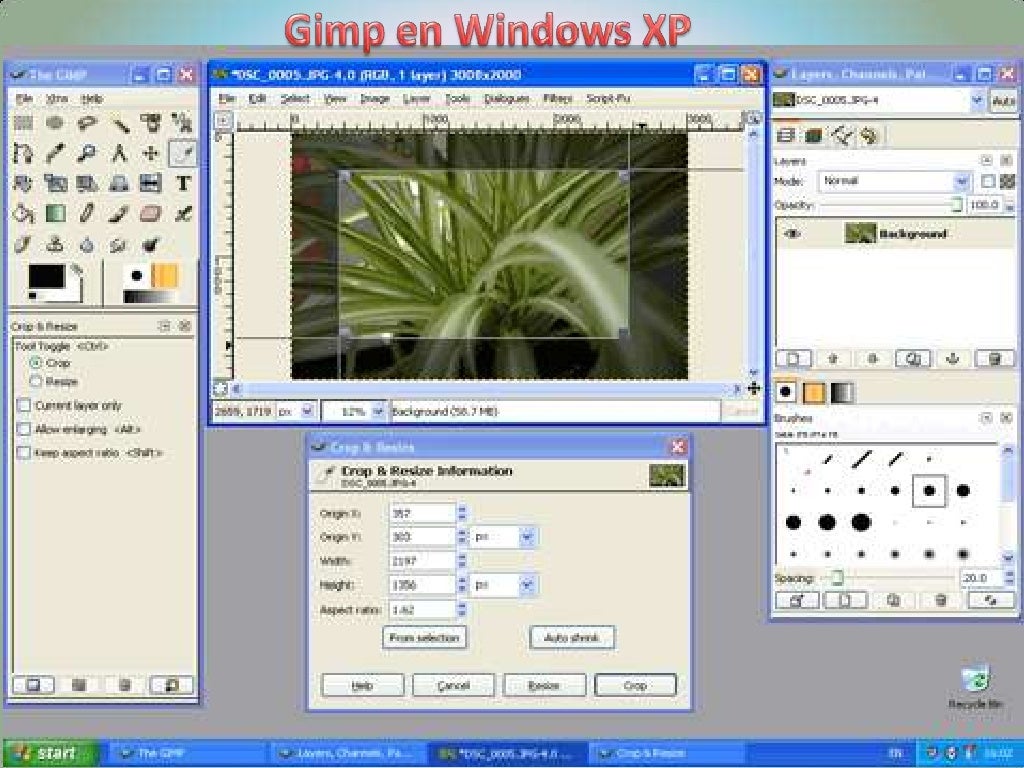Open the layer Mode Normal dropdown

click(x=894, y=181)
